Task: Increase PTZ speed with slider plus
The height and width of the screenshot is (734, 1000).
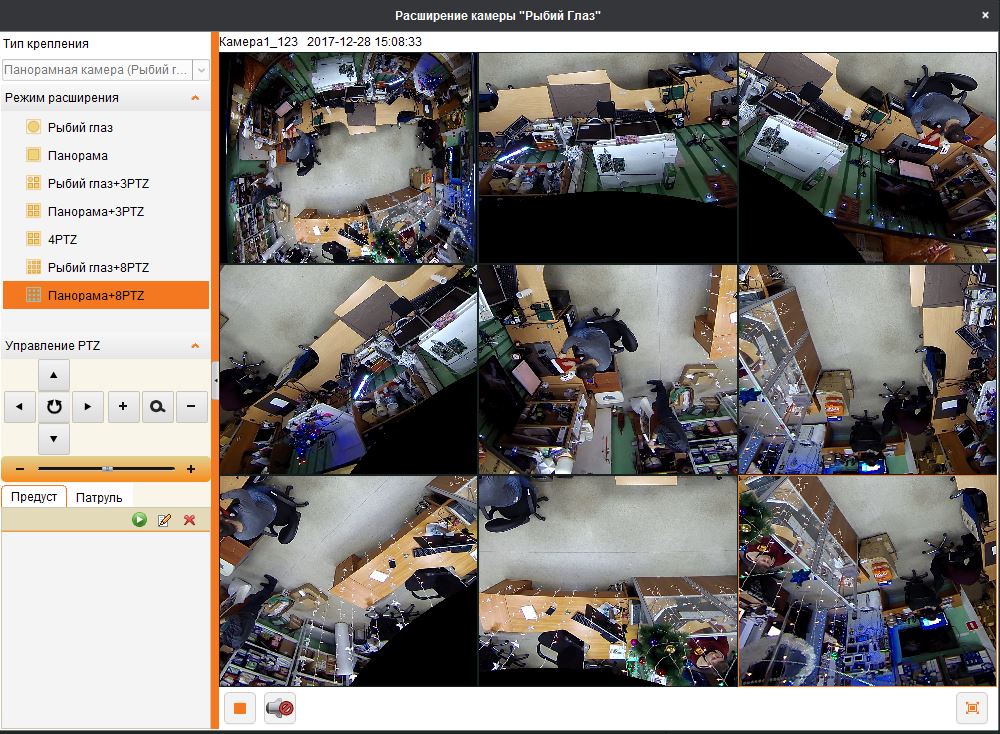Action: coord(191,469)
